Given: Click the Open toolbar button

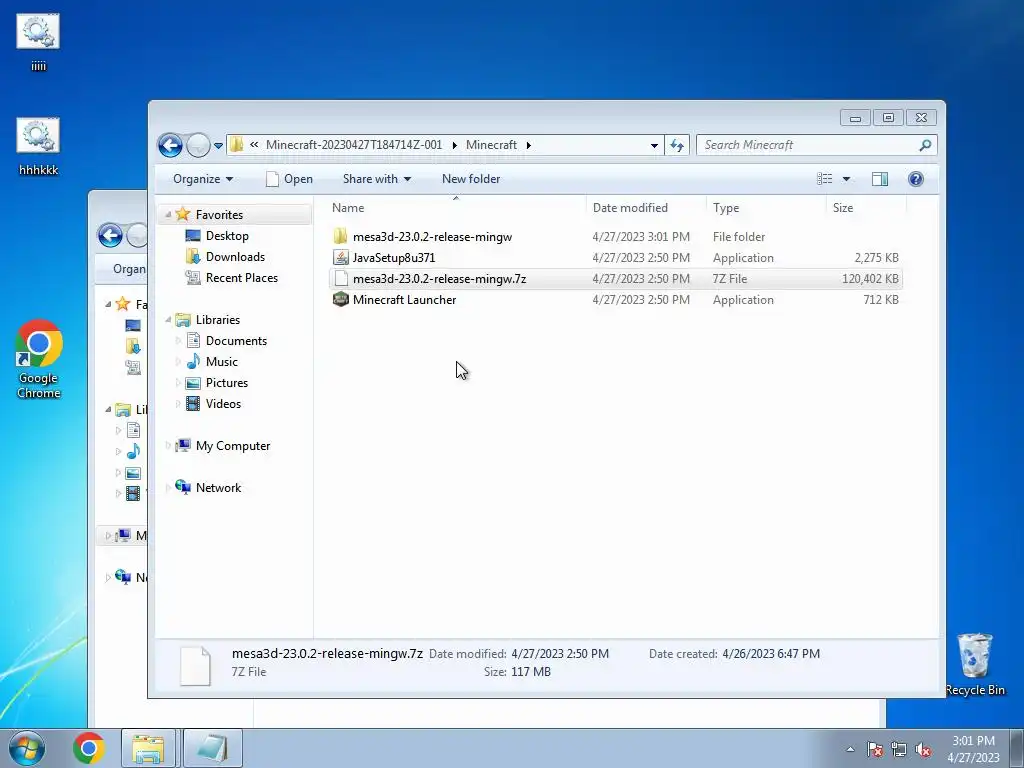Looking at the screenshot, I should [289, 179].
